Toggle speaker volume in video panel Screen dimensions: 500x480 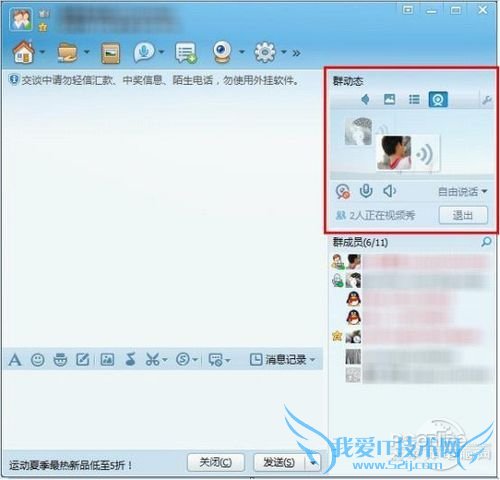coord(389,191)
